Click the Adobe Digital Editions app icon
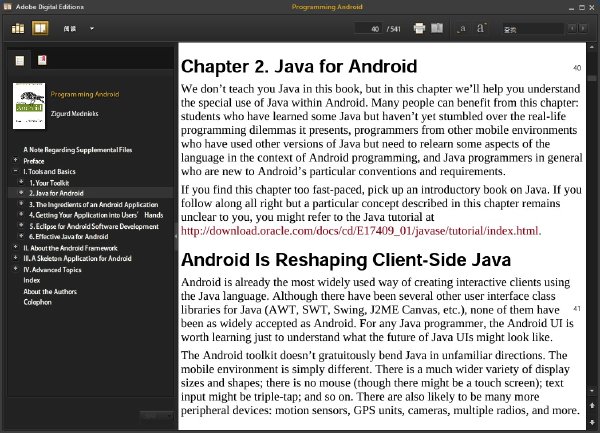This screenshot has height=433, width=600. click(x=7, y=6)
